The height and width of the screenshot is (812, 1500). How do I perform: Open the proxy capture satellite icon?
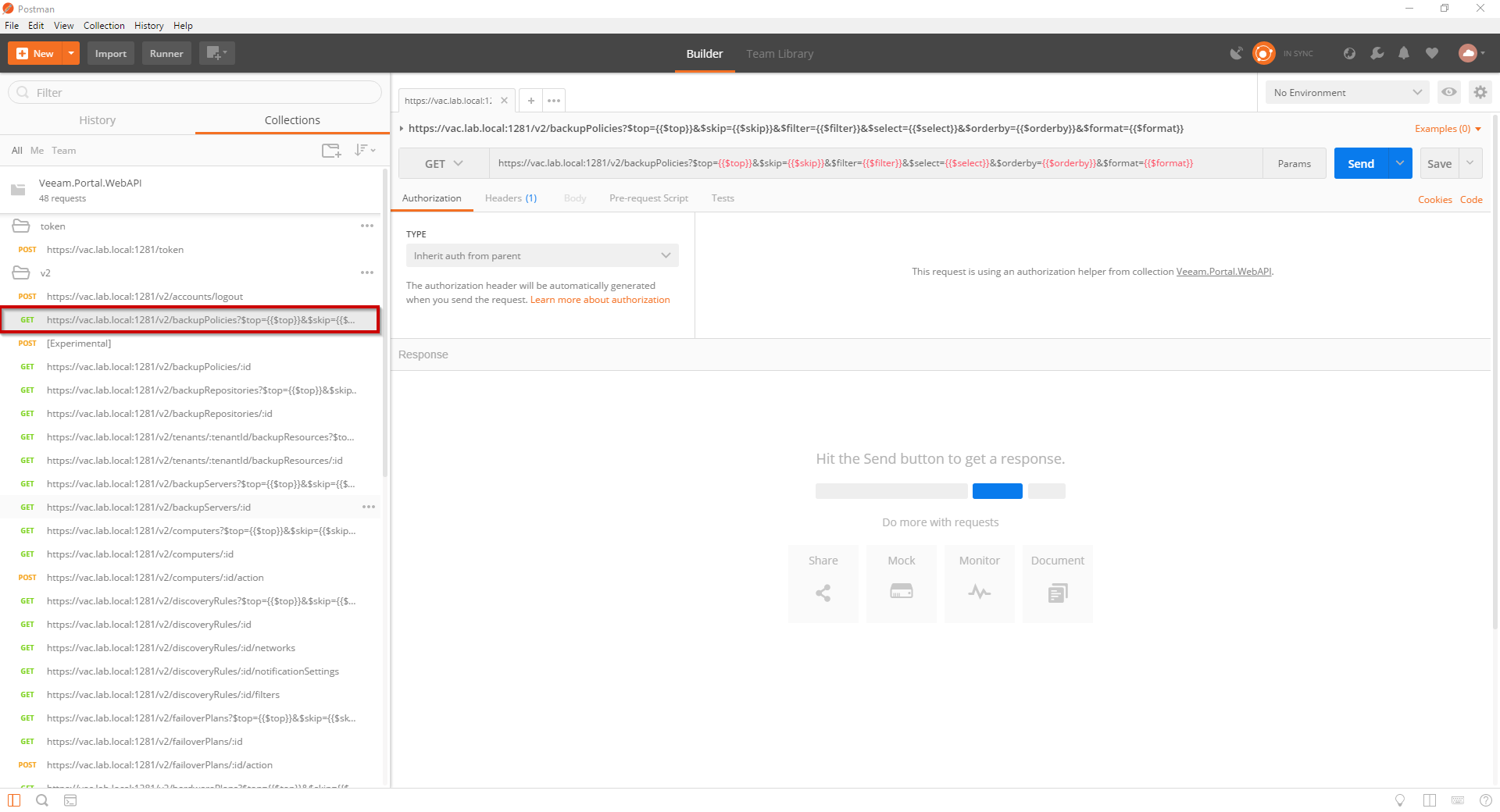point(1236,53)
